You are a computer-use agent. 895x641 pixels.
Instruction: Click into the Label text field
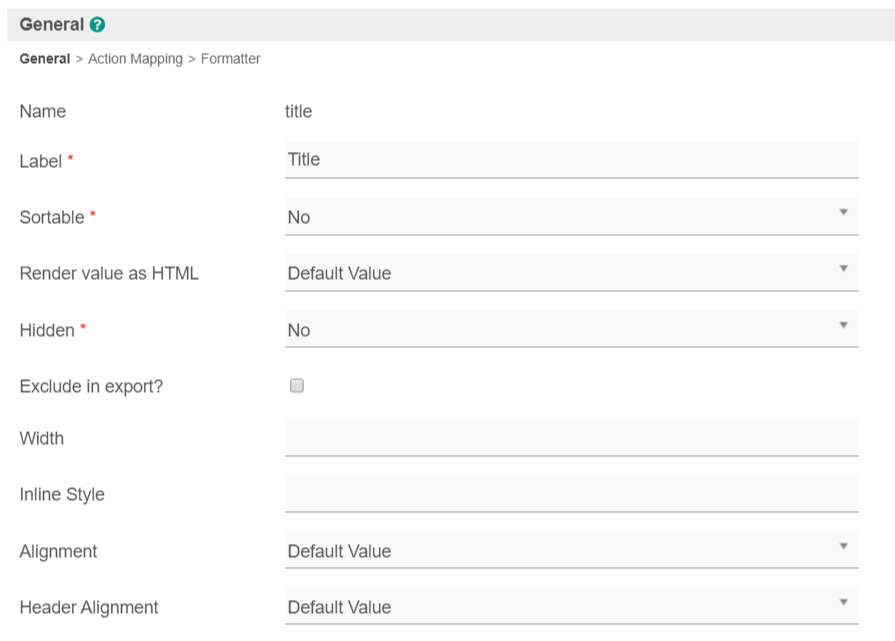click(x=570, y=160)
